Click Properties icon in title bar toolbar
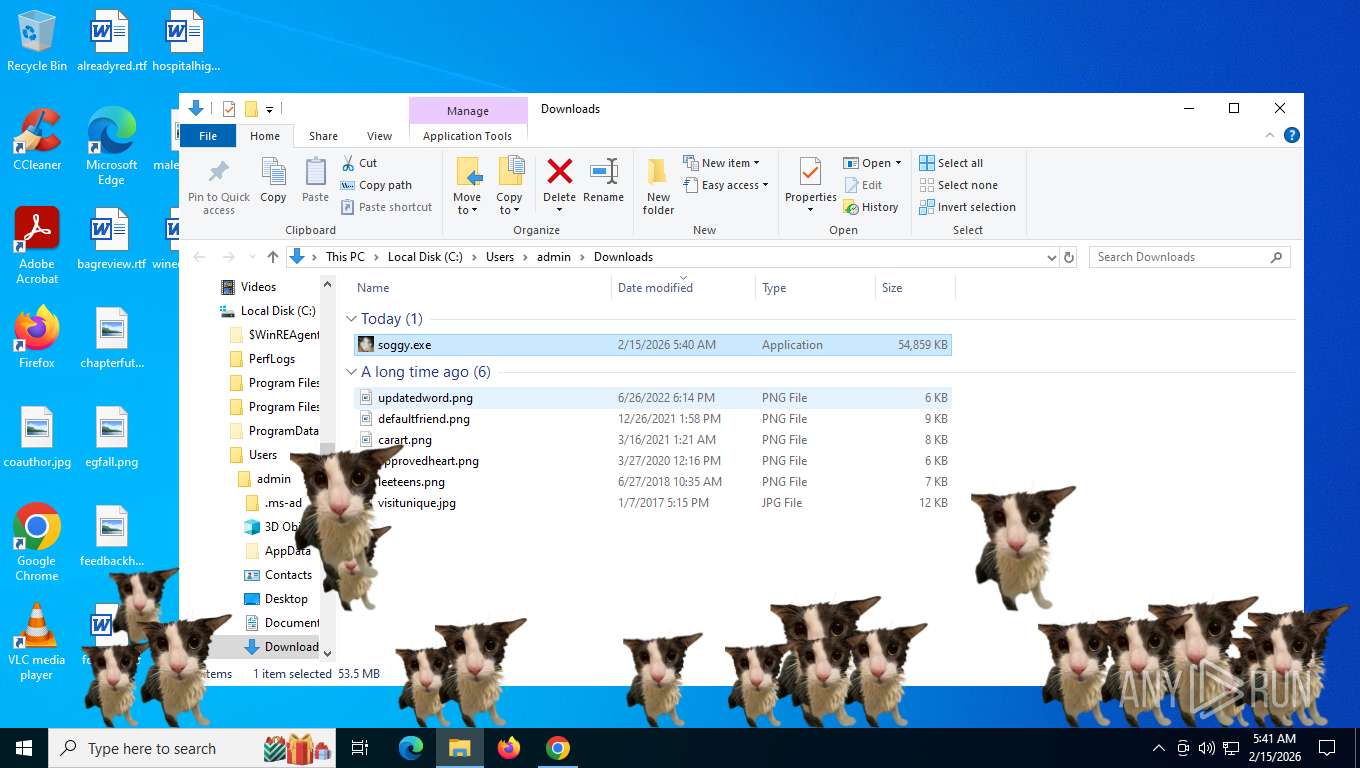1360x768 pixels. [229, 109]
